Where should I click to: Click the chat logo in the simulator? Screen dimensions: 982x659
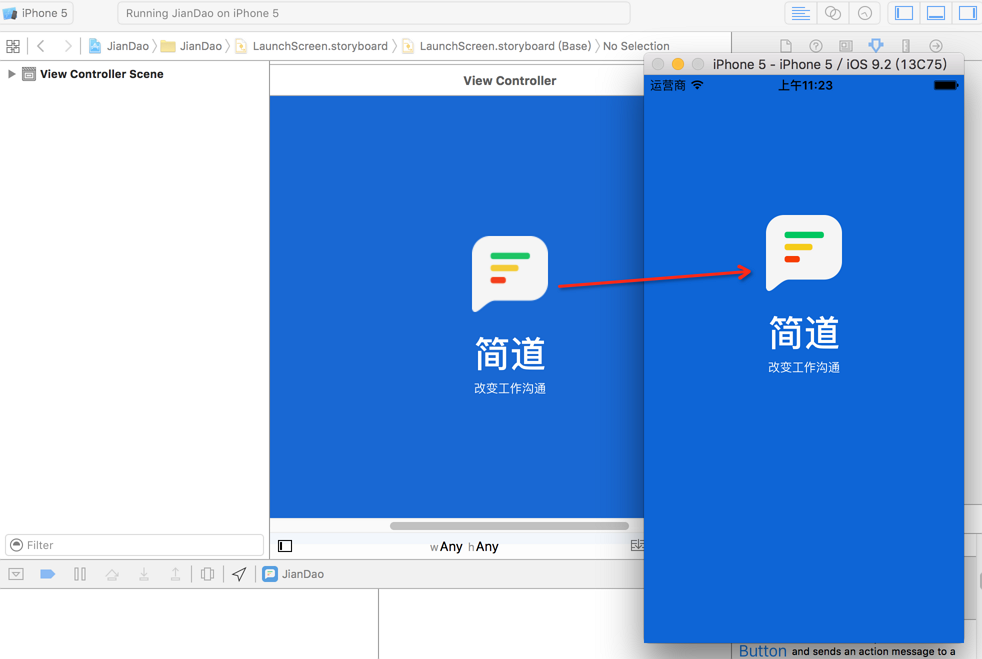click(804, 253)
